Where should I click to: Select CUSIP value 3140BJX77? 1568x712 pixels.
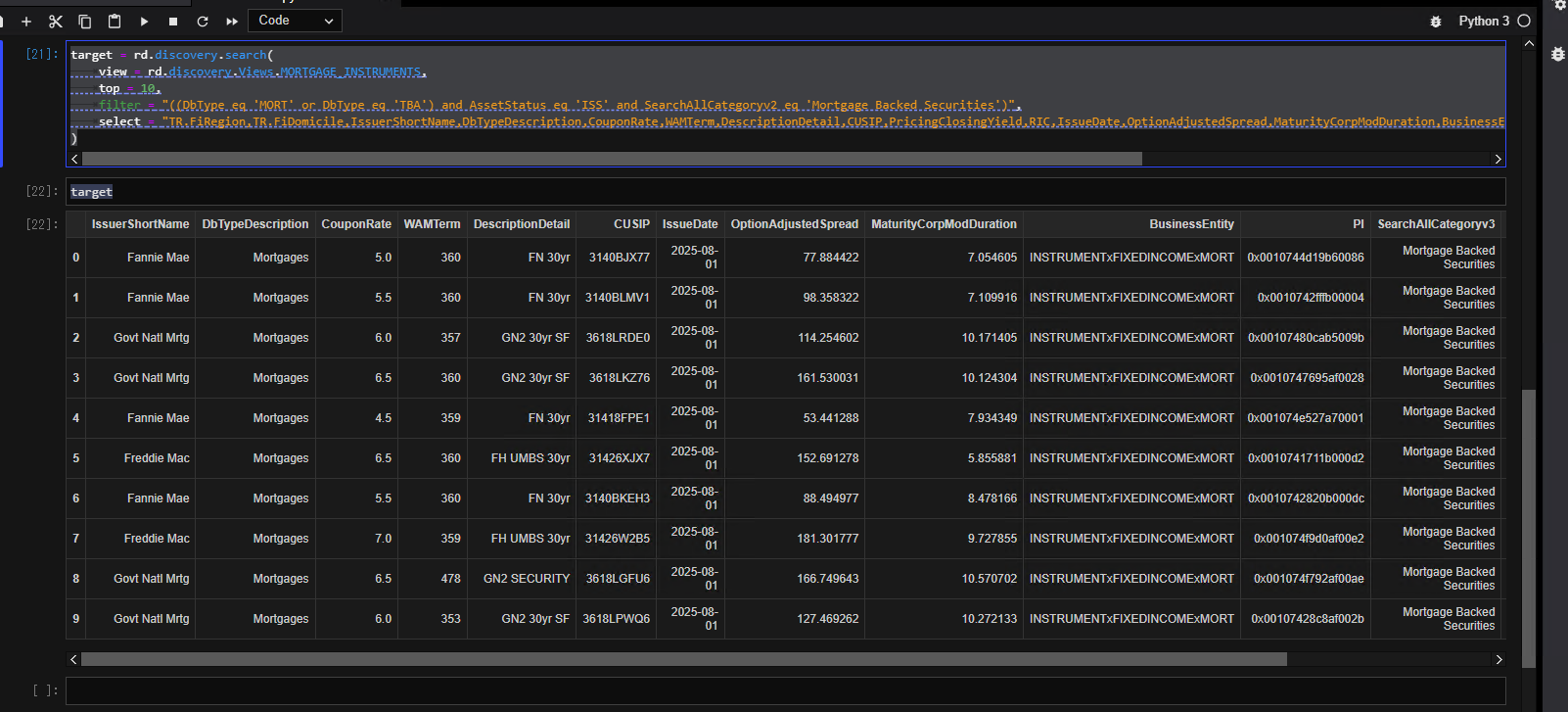pyautogui.click(x=619, y=258)
